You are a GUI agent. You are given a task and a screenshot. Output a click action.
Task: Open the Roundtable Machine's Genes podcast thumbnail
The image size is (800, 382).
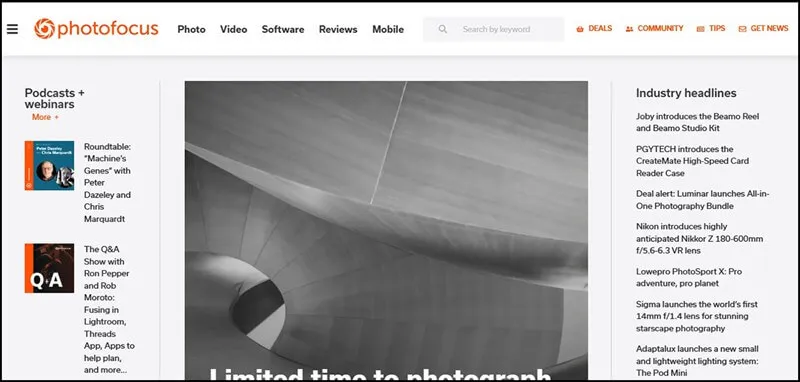pyautogui.click(x=49, y=166)
